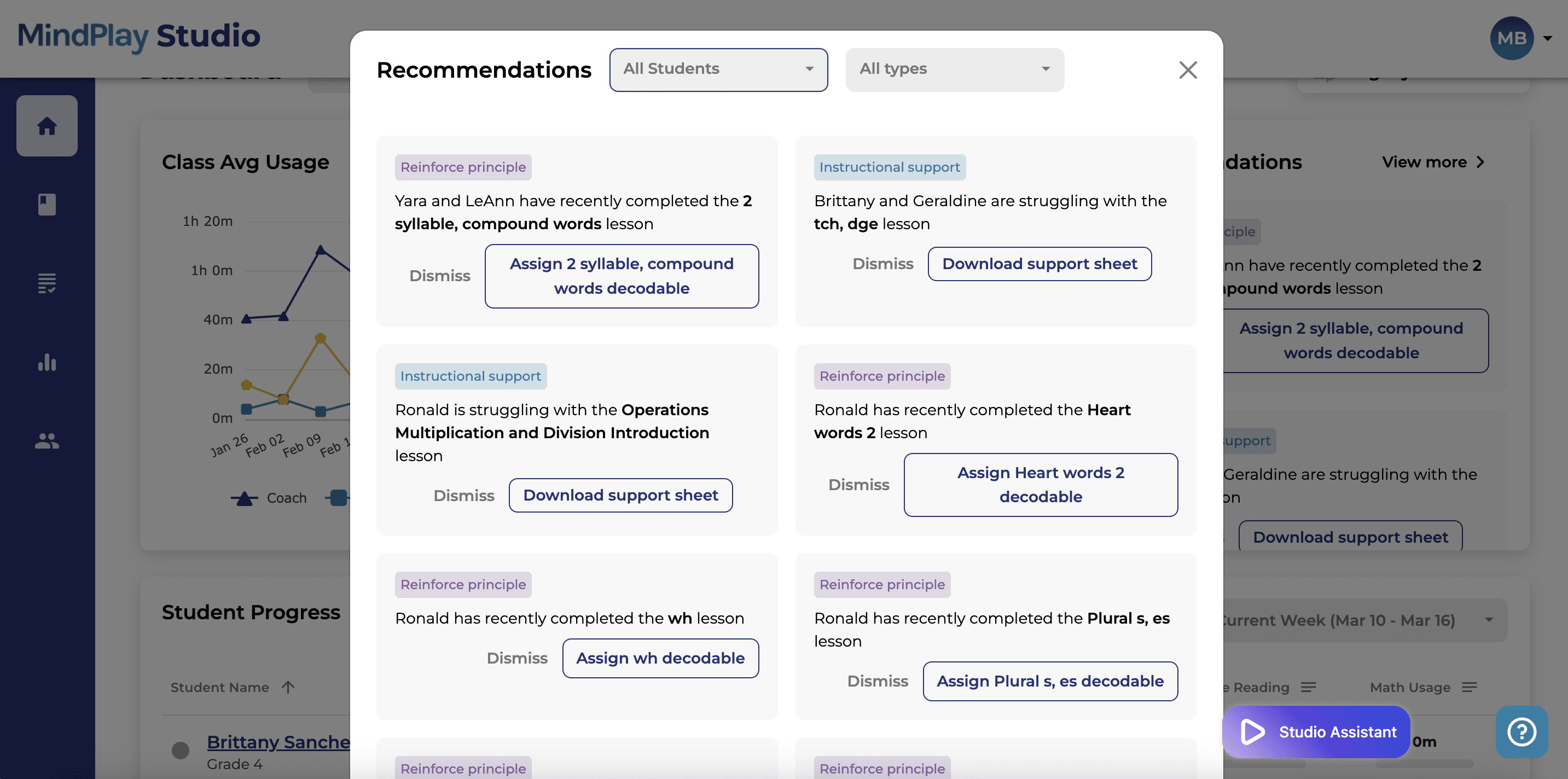Open View more recommendations link
The width and height of the screenshot is (1568, 779).
1433,162
